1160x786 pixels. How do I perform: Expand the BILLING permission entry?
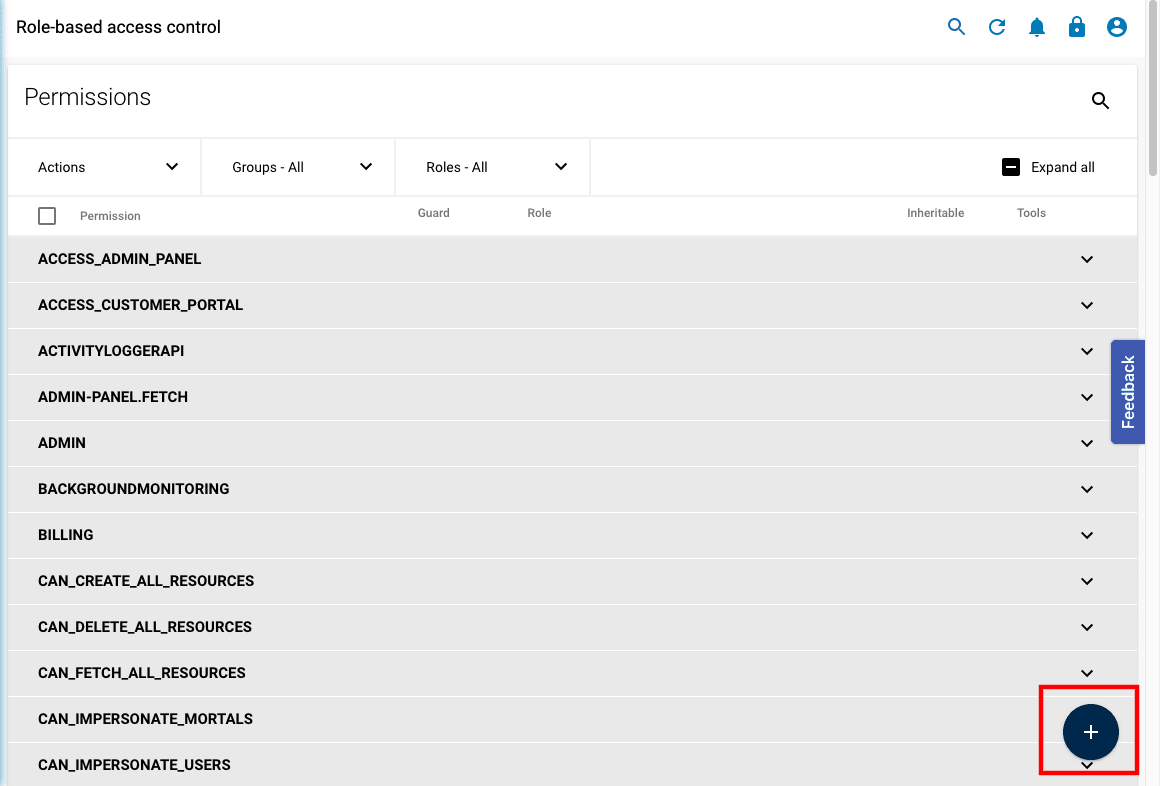[1087, 535]
